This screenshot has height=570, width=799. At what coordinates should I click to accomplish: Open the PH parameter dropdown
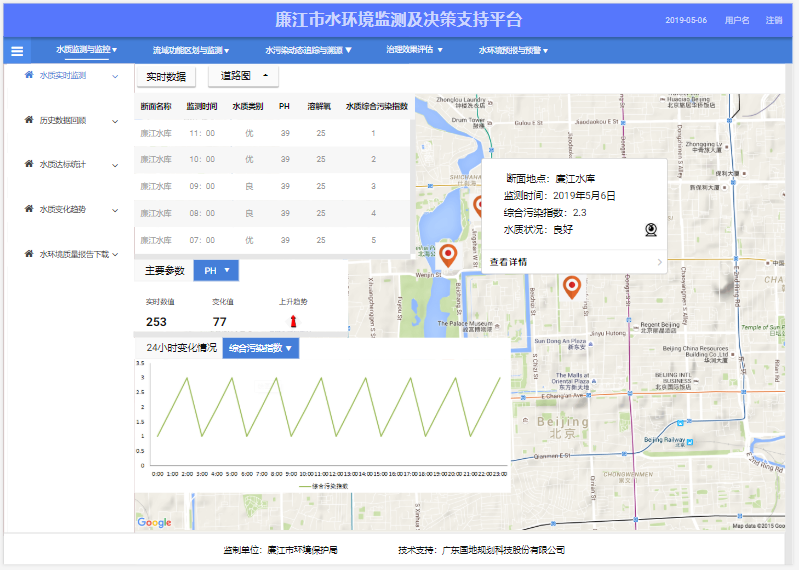point(216,270)
